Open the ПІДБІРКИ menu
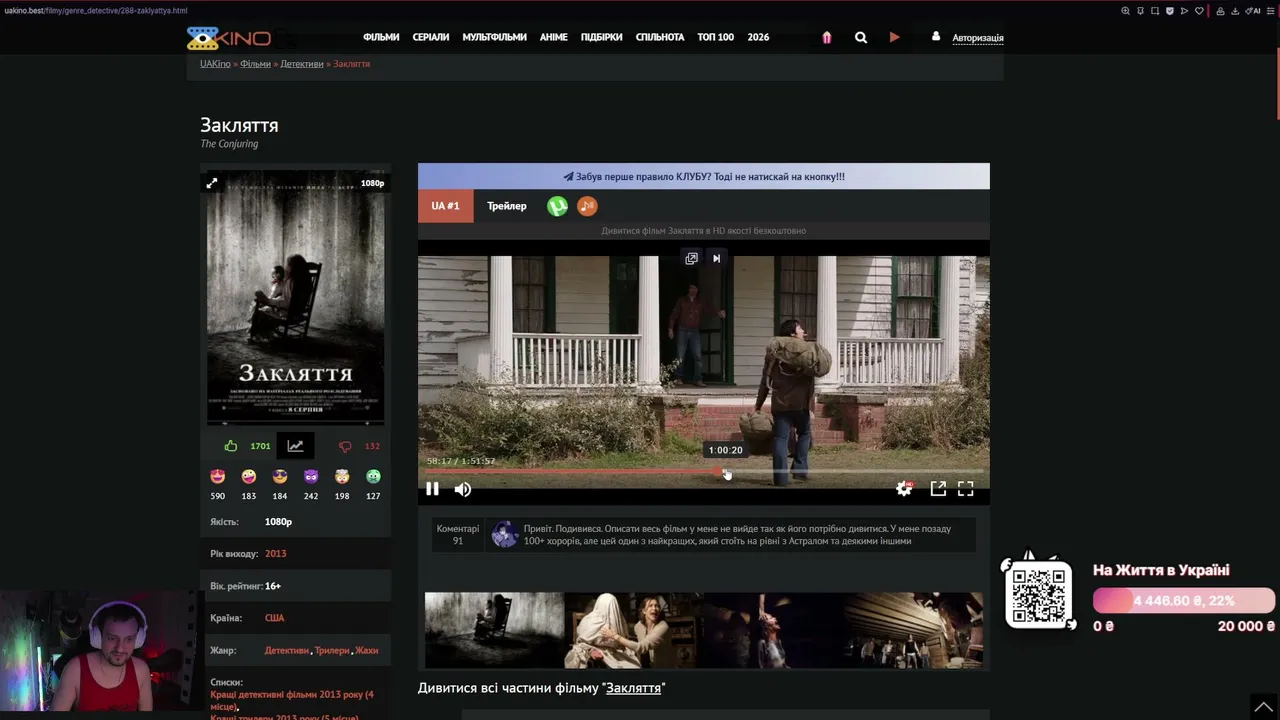Screen dimensions: 1280x720 pos(601,38)
